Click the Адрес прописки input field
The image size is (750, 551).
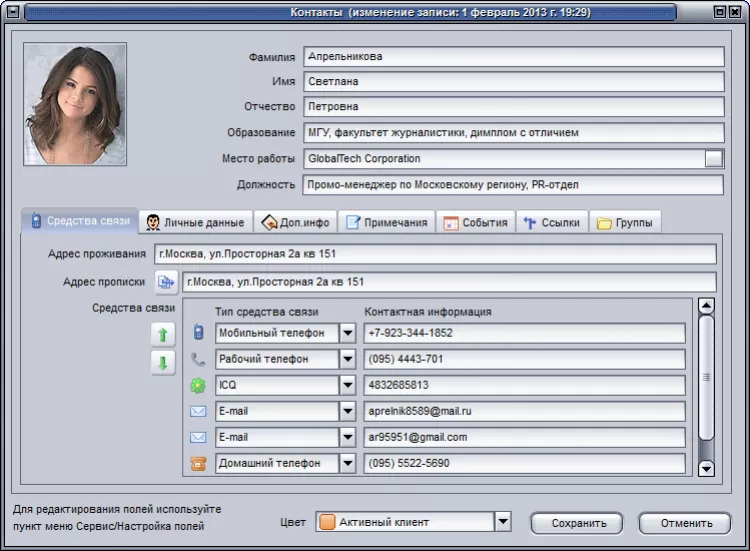tap(449, 282)
